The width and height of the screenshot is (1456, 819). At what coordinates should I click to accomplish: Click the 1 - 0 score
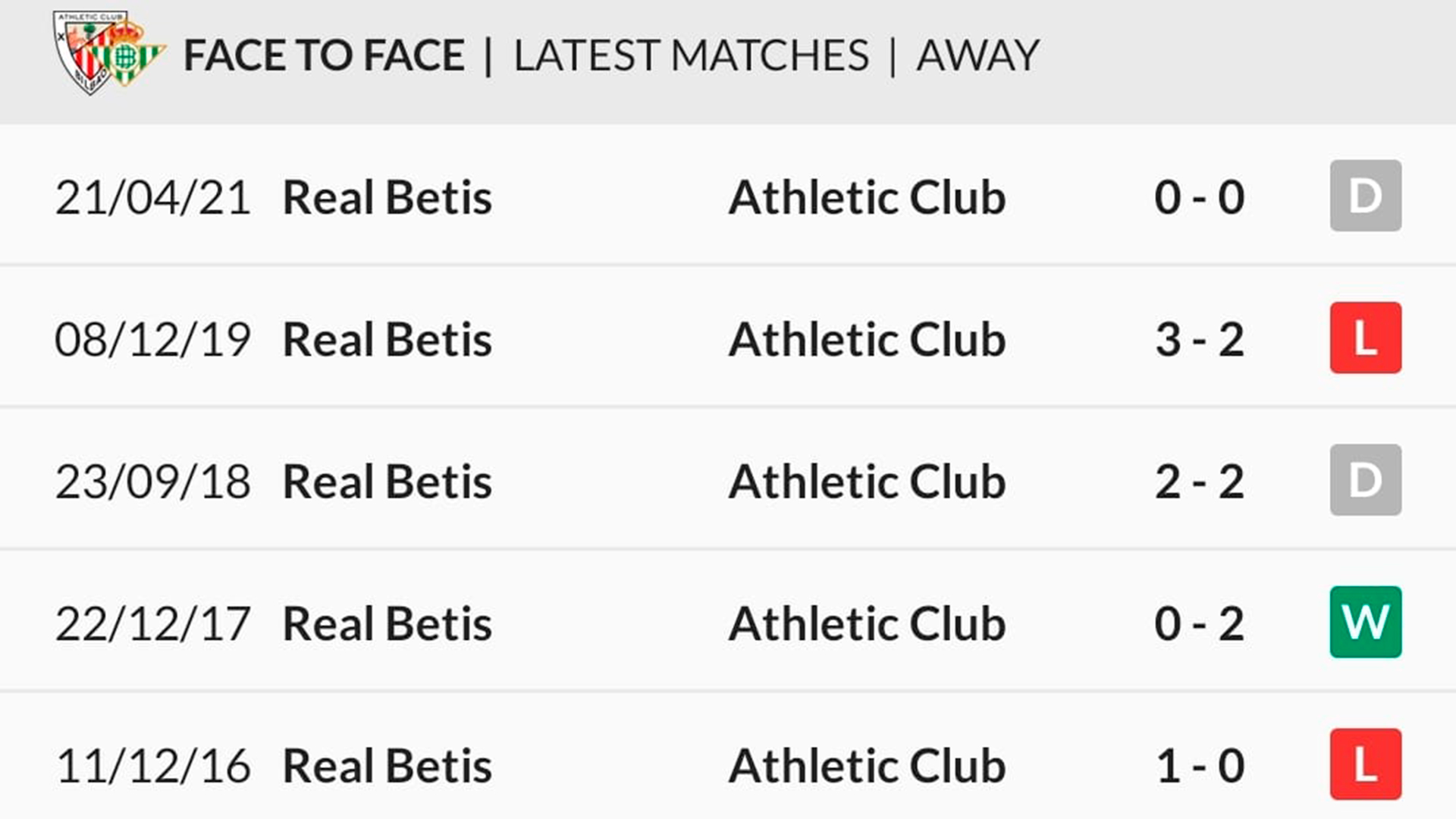pos(1199,765)
